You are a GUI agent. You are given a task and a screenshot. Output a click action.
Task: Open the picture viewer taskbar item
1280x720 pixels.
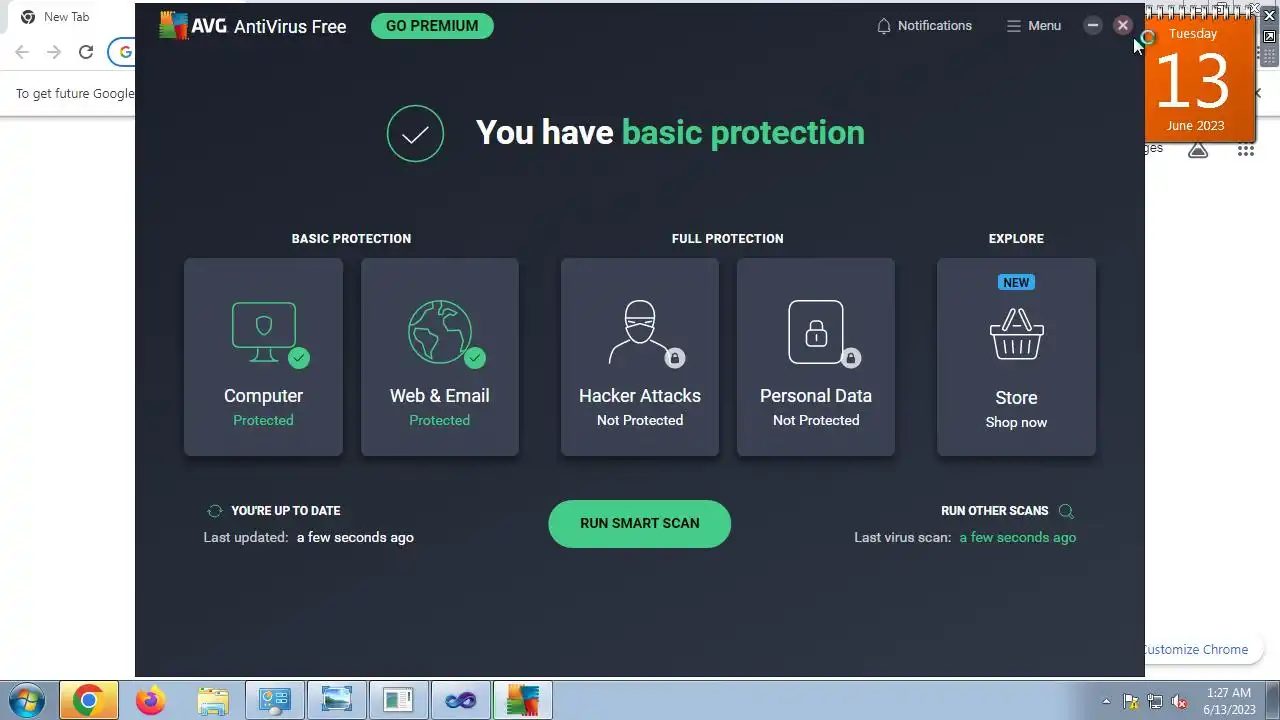tap(337, 701)
